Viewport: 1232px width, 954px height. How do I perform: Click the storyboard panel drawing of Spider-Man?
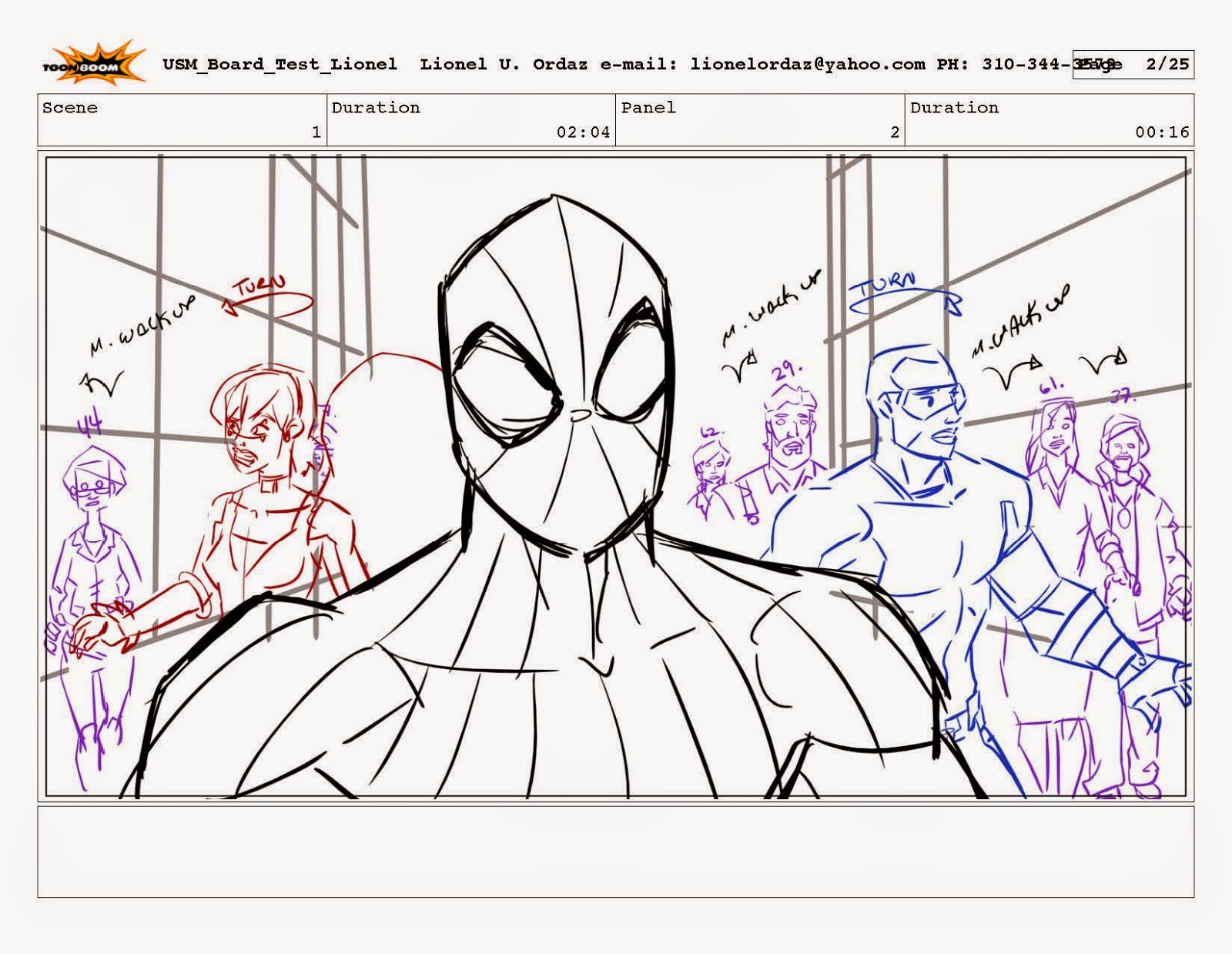pyautogui.click(x=616, y=477)
